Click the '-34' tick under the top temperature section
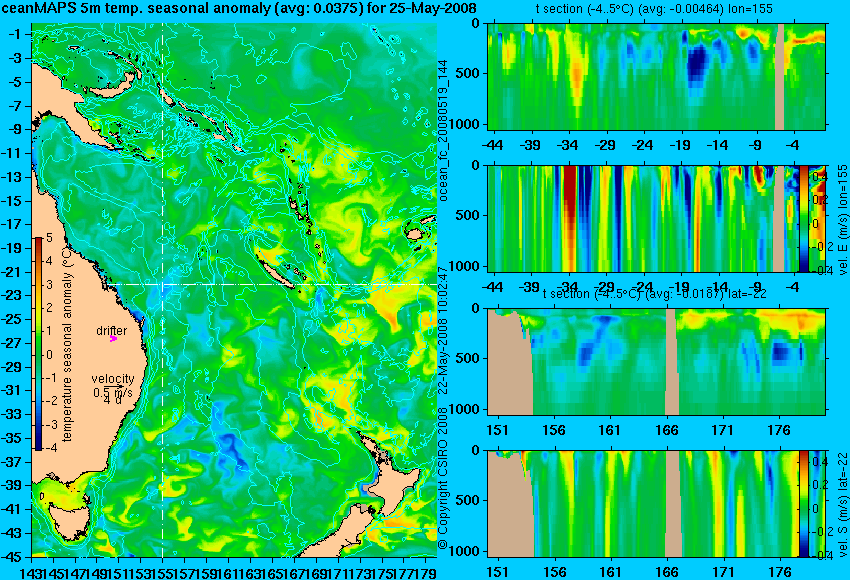Image resolution: width=850 pixels, height=580 pixels. [x=568, y=145]
